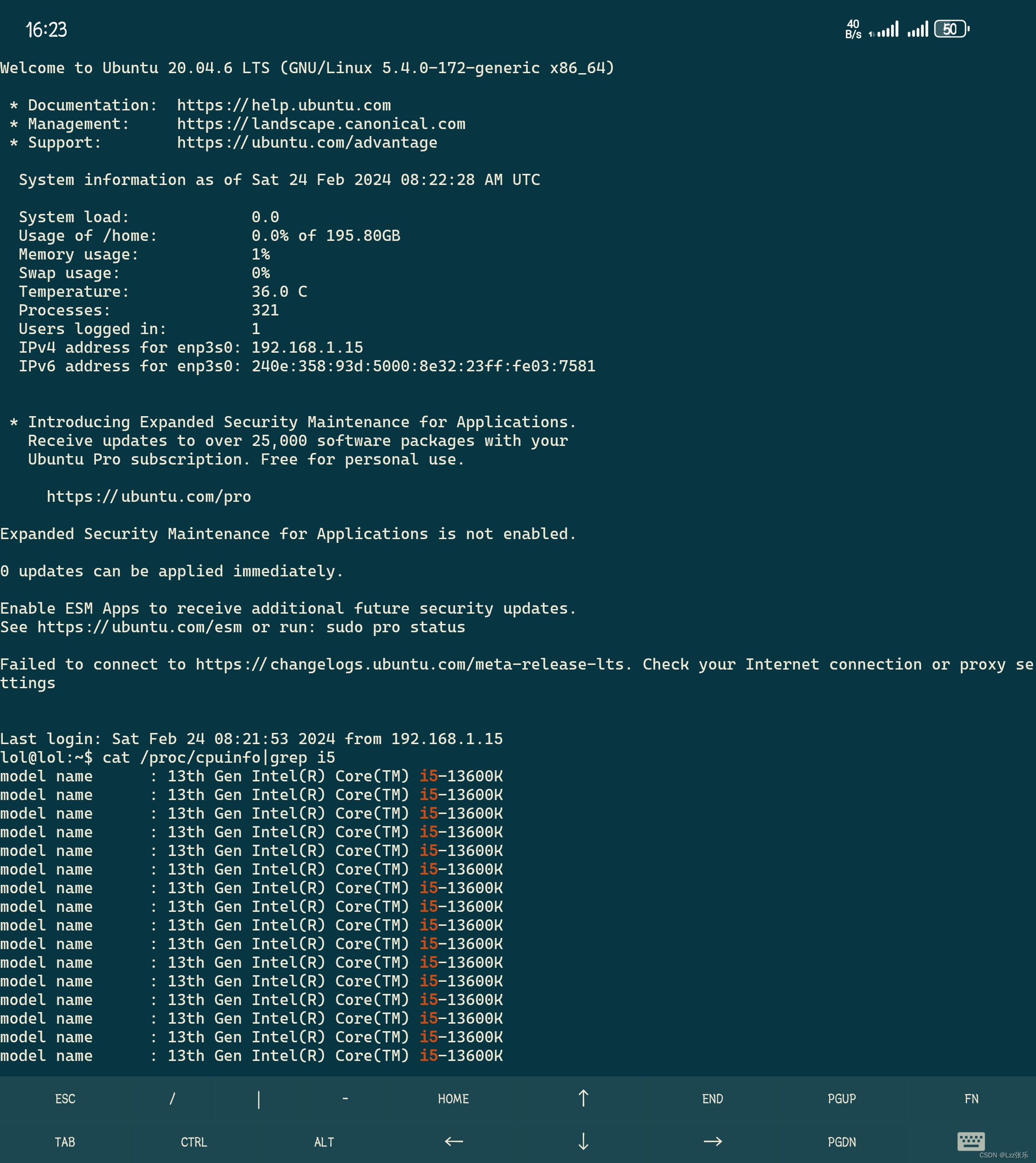Screen dimensions: 1036x1163
Task: Click the ESM Applications is not enabled line
Action: click(288, 534)
